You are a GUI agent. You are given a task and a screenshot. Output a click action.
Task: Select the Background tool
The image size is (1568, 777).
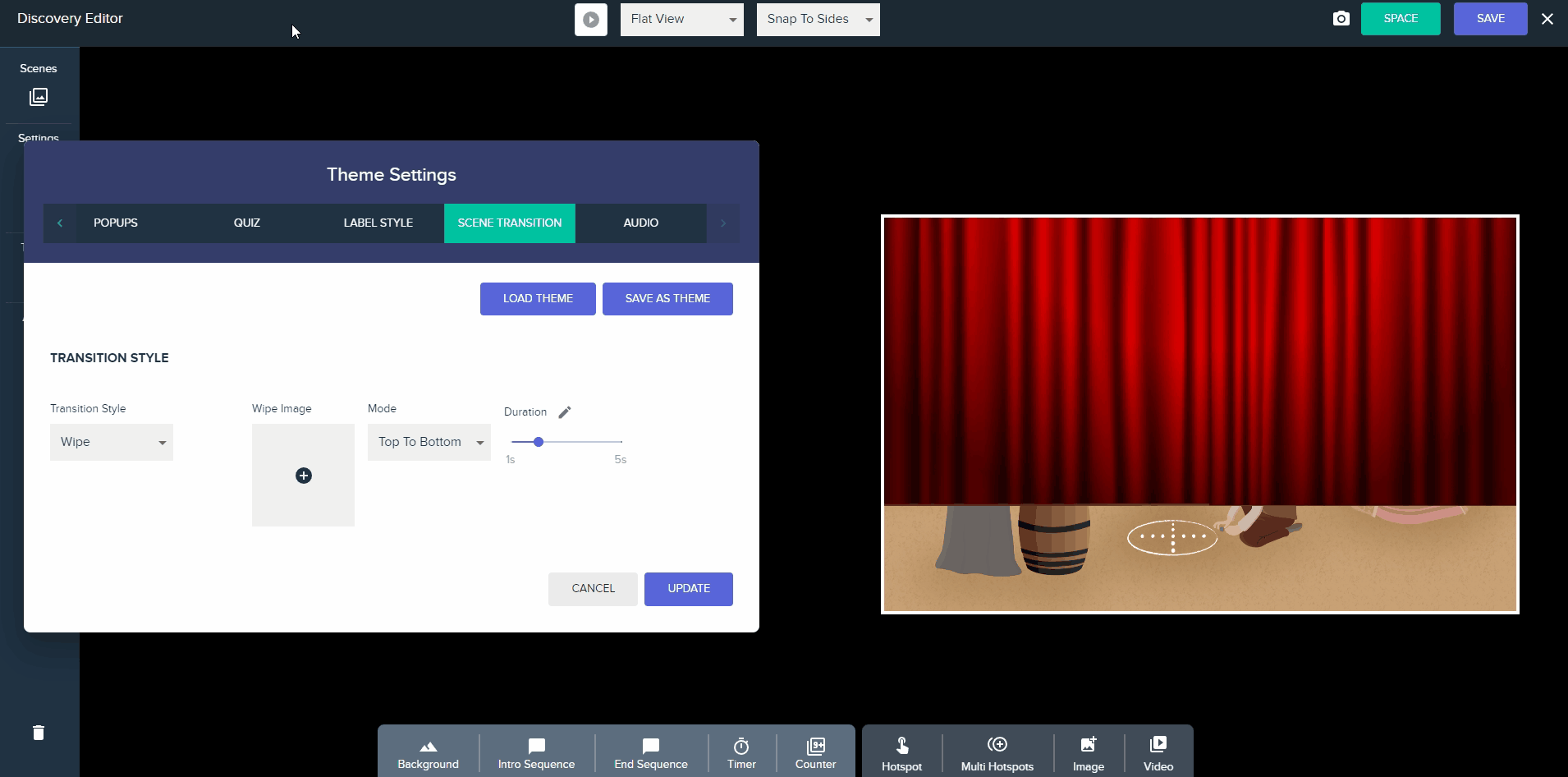pyautogui.click(x=428, y=754)
